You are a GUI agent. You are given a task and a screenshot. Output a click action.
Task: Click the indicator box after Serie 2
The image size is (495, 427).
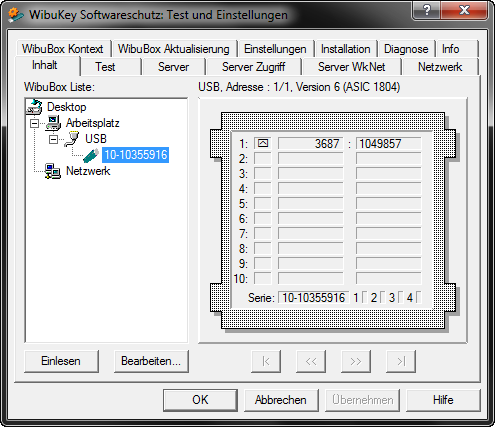[383, 297]
